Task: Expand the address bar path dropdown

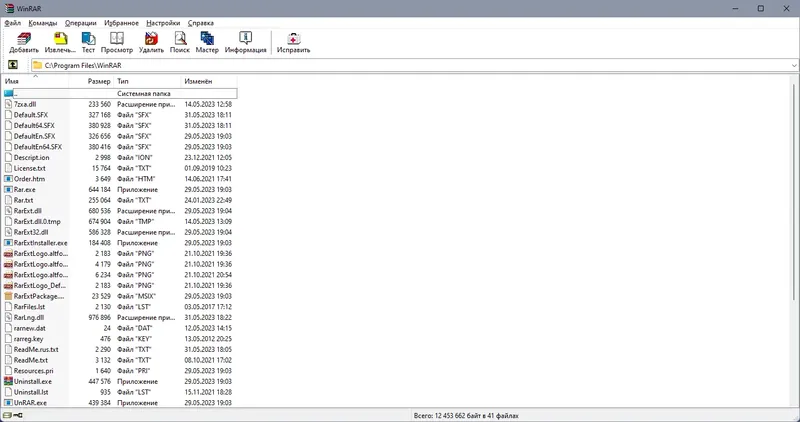Action: [794, 65]
